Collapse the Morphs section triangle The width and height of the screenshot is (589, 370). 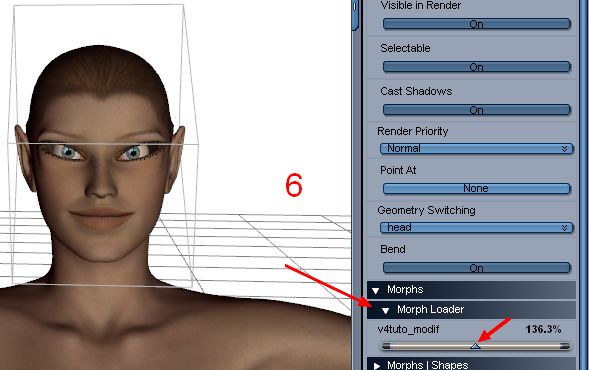[x=376, y=290]
